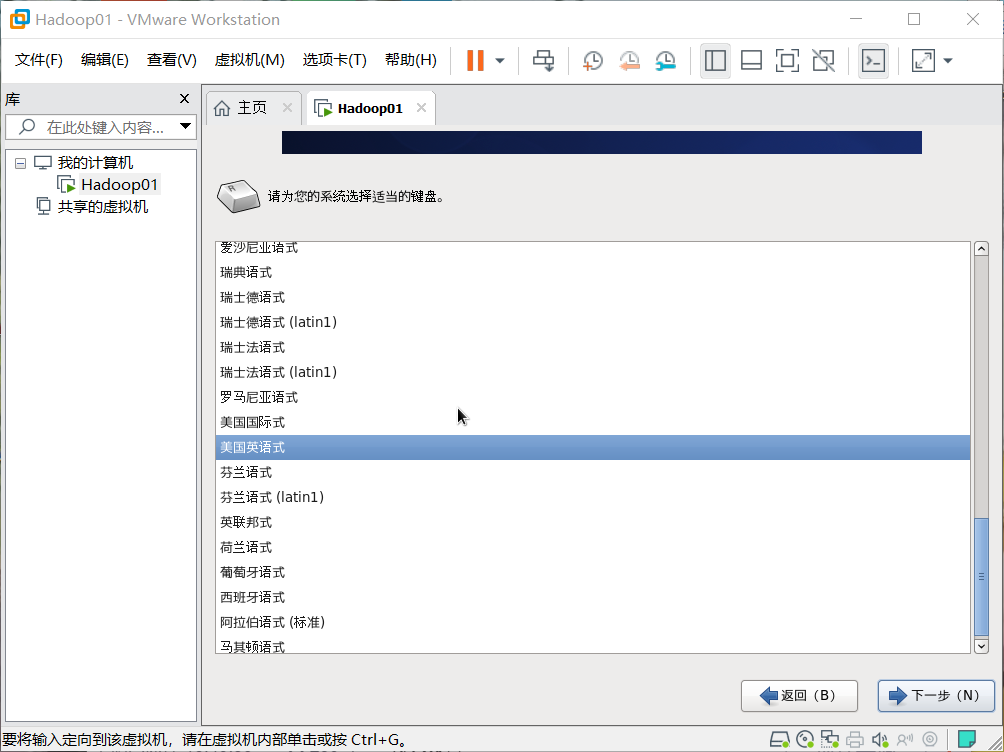Click the message log note icon
The height and width of the screenshot is (752, 1004).
967,739
